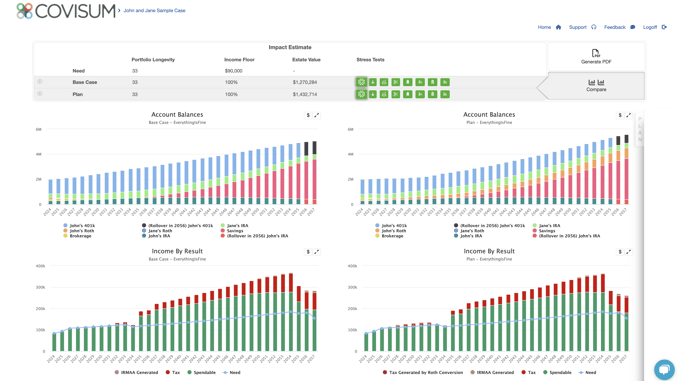The image size is (678, 381).
Task: Click the scissors stress test icon in Base Case row
Action: point(396,82)
